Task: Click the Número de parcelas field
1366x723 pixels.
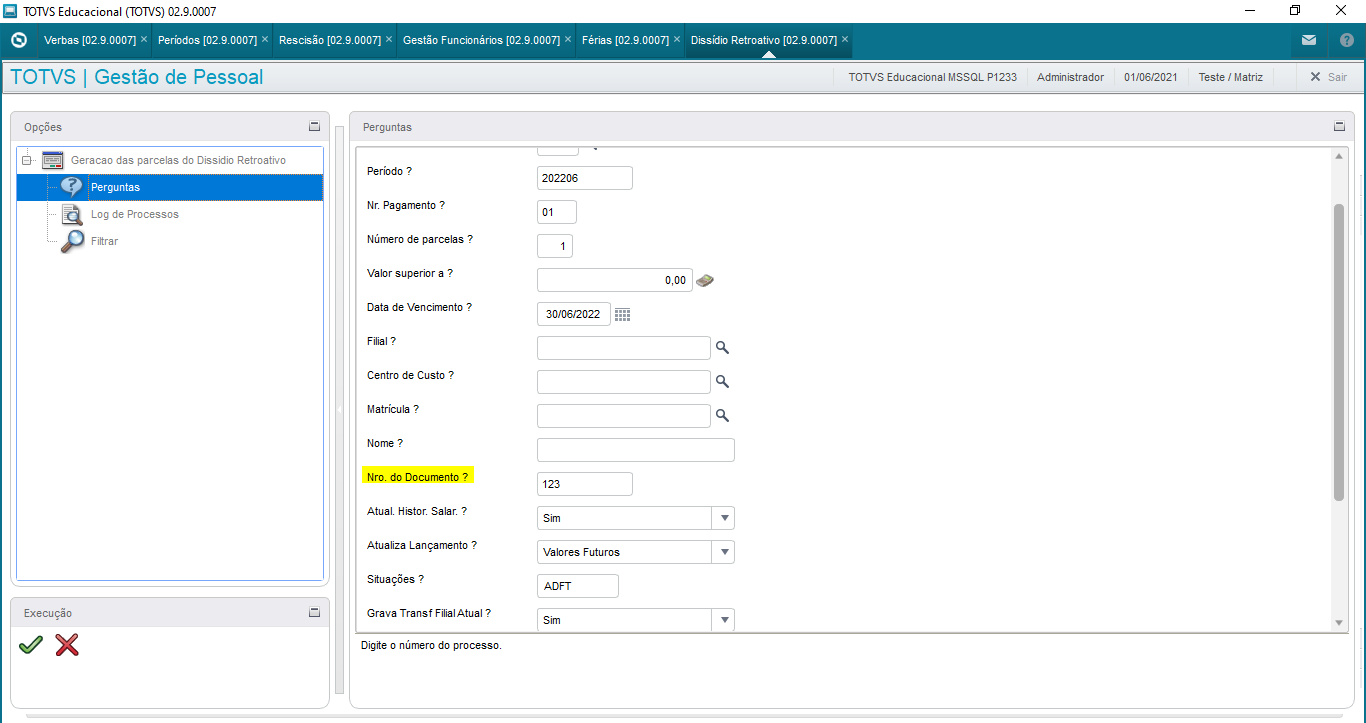Action: coord(555,246)
